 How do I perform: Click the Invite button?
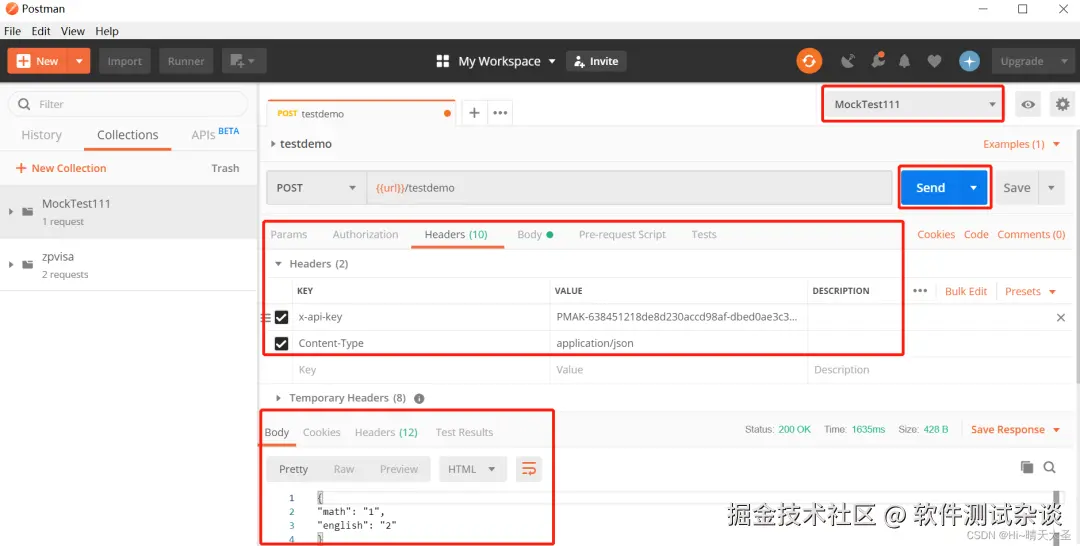(596, 61)
